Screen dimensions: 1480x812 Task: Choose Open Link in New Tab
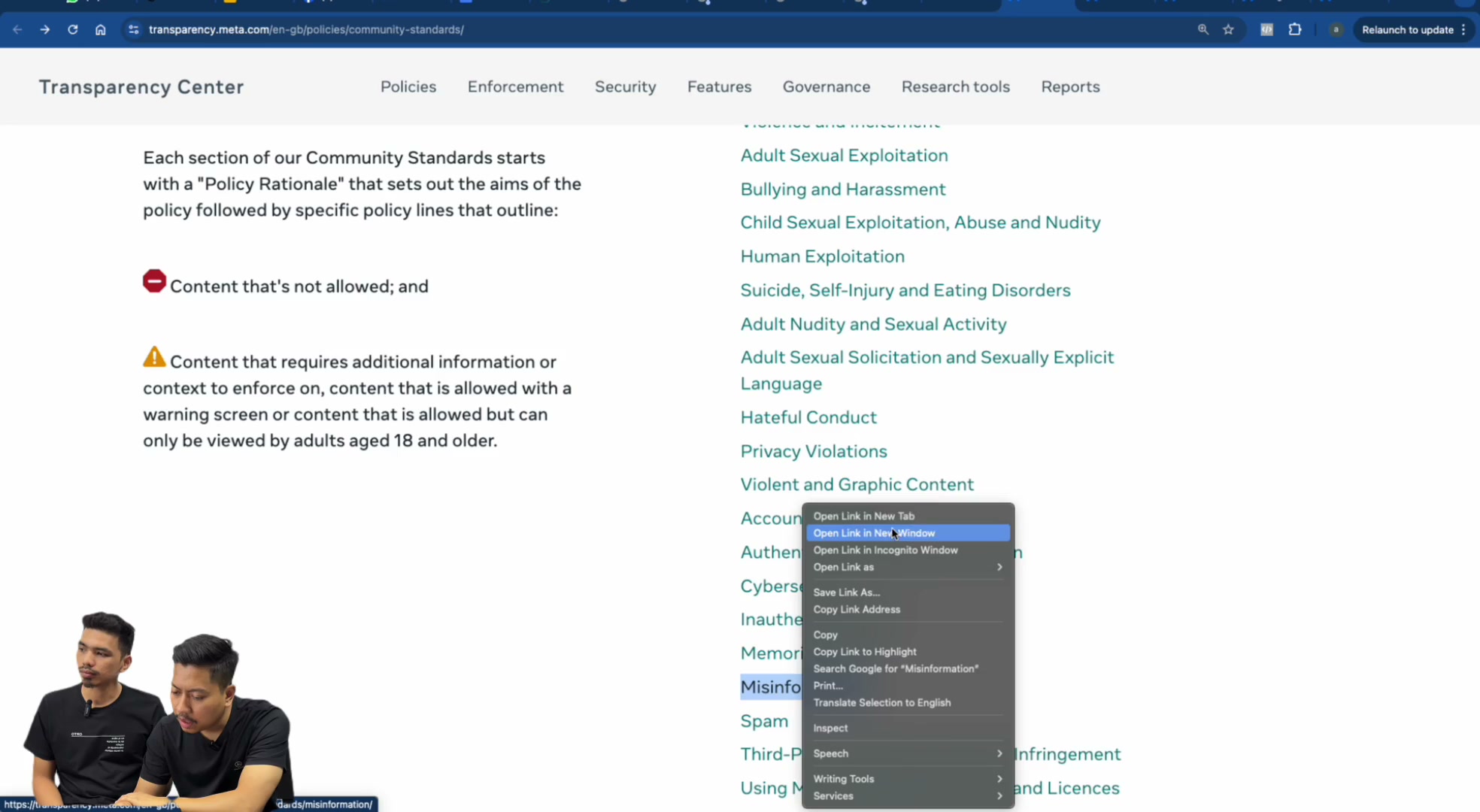click(908, 516)
